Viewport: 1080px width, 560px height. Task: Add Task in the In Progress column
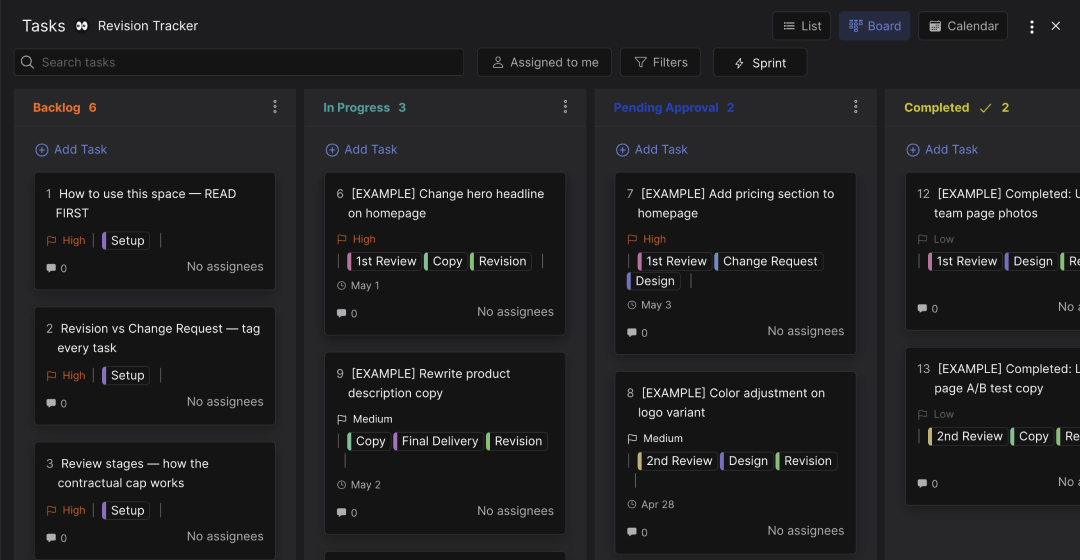[x=362, y=149]
